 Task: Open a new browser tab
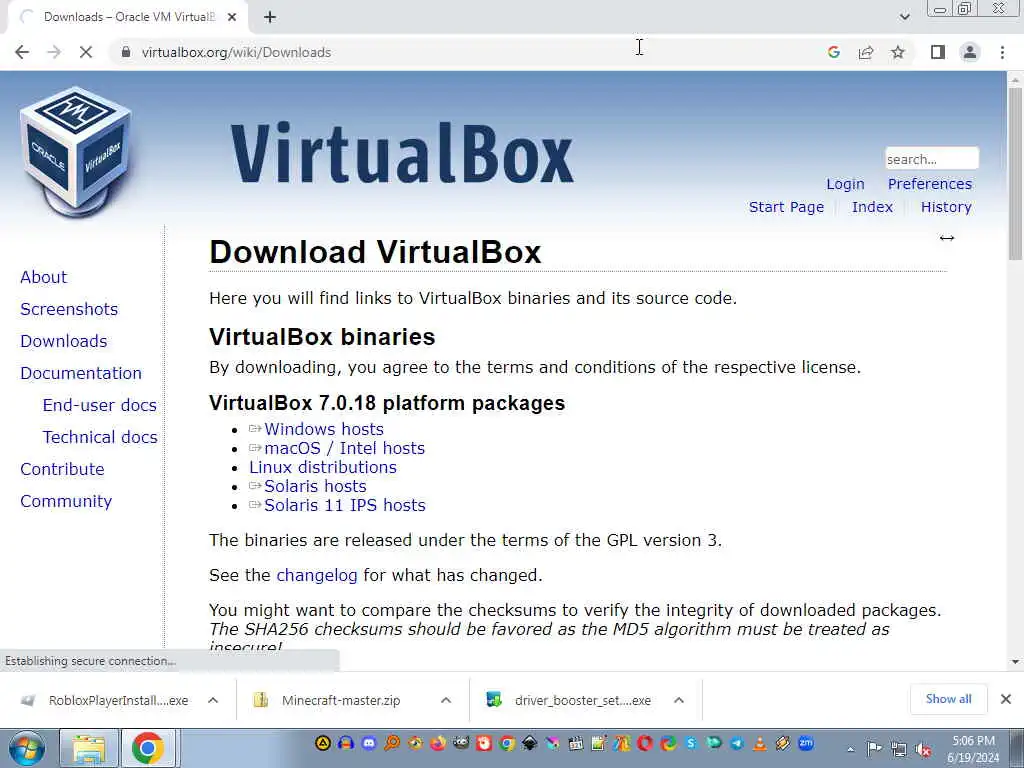270,17
